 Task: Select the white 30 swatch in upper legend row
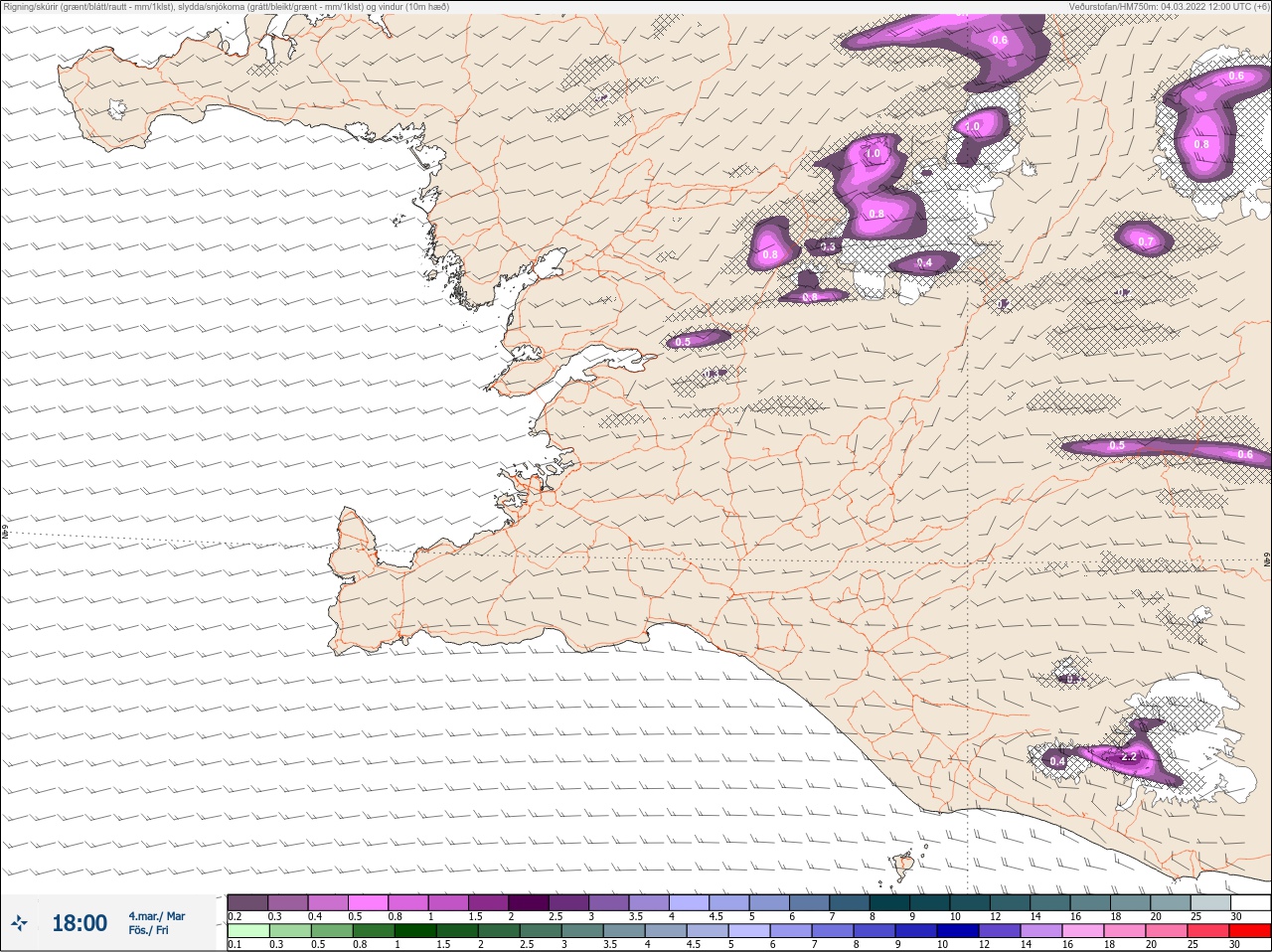(x=1250, y=902)
